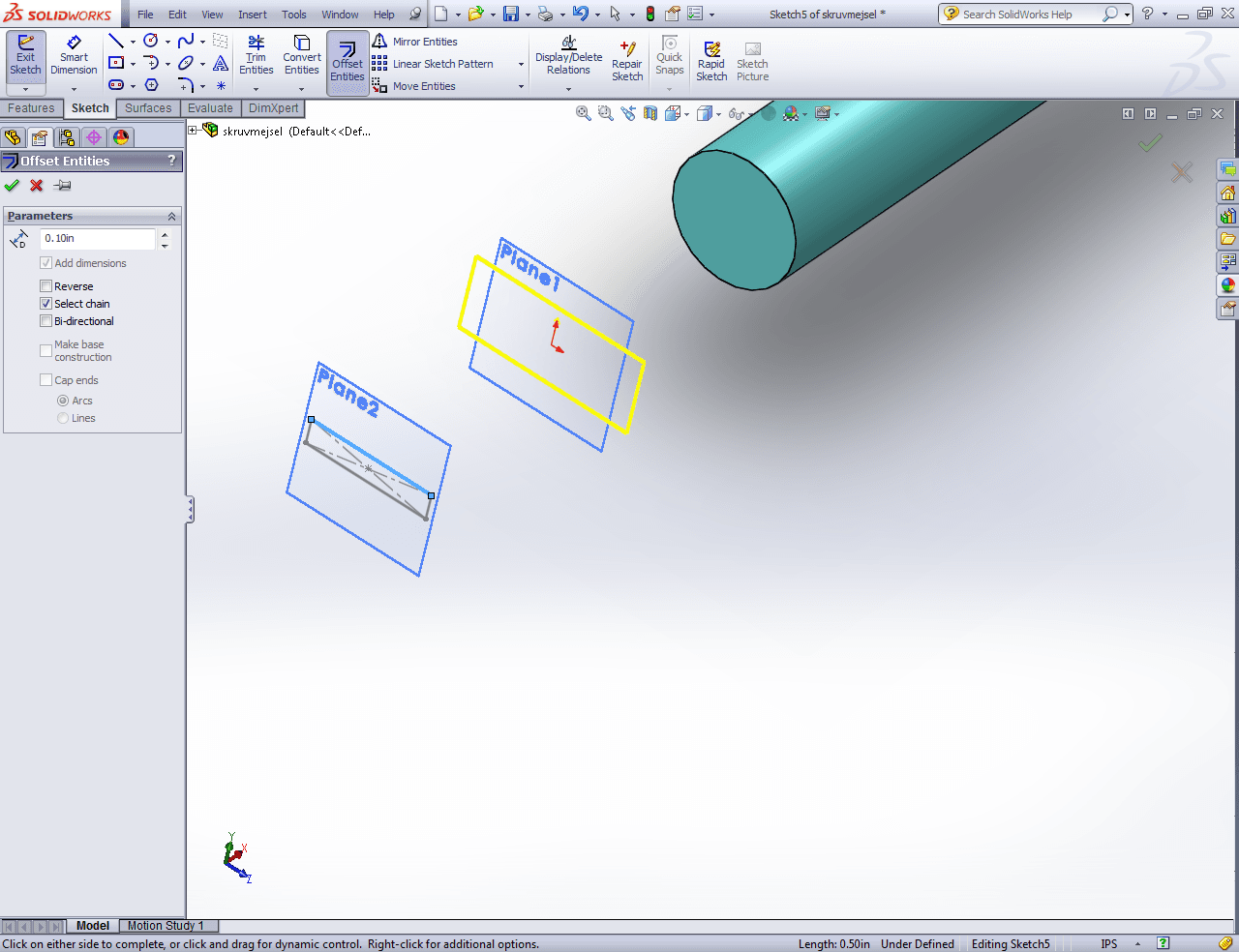Screen dimensions: 1239x952
Task: Open the Insert menu
Action: (x=253, y=15)
